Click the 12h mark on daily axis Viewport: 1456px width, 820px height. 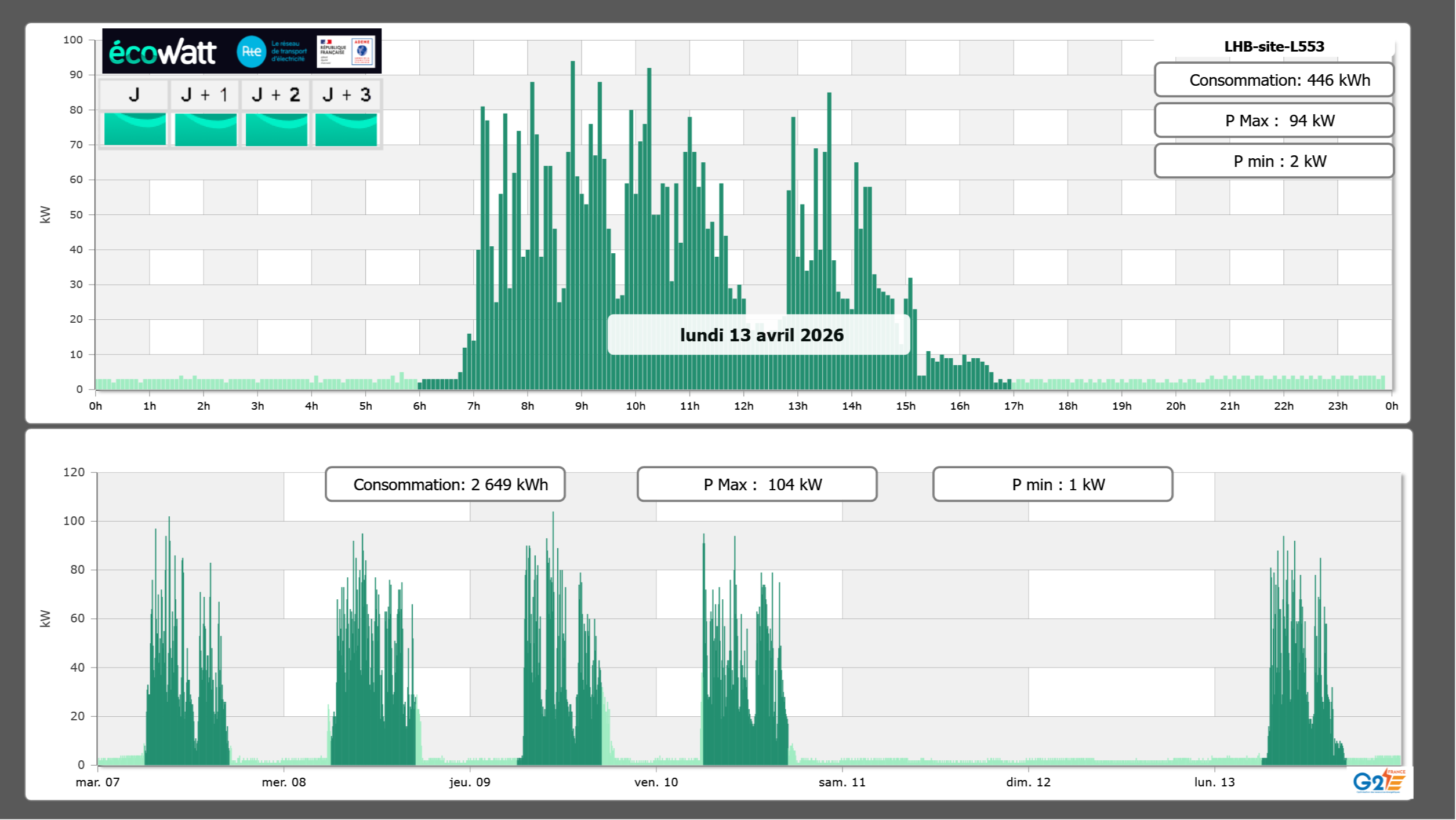(743, 406)
